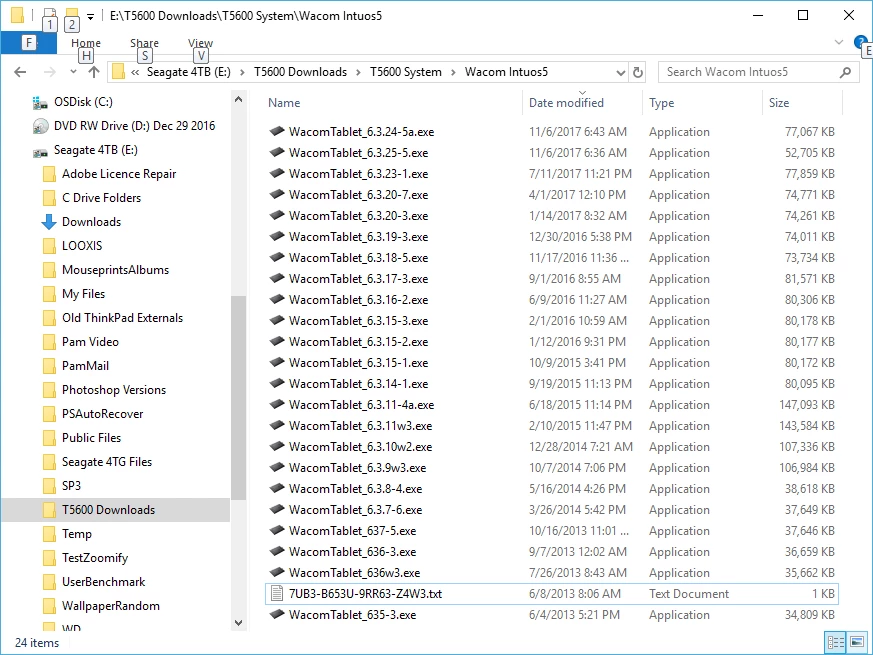
Task: Open the MouseprintsAlbums folder
Action: tap(115, 270)
